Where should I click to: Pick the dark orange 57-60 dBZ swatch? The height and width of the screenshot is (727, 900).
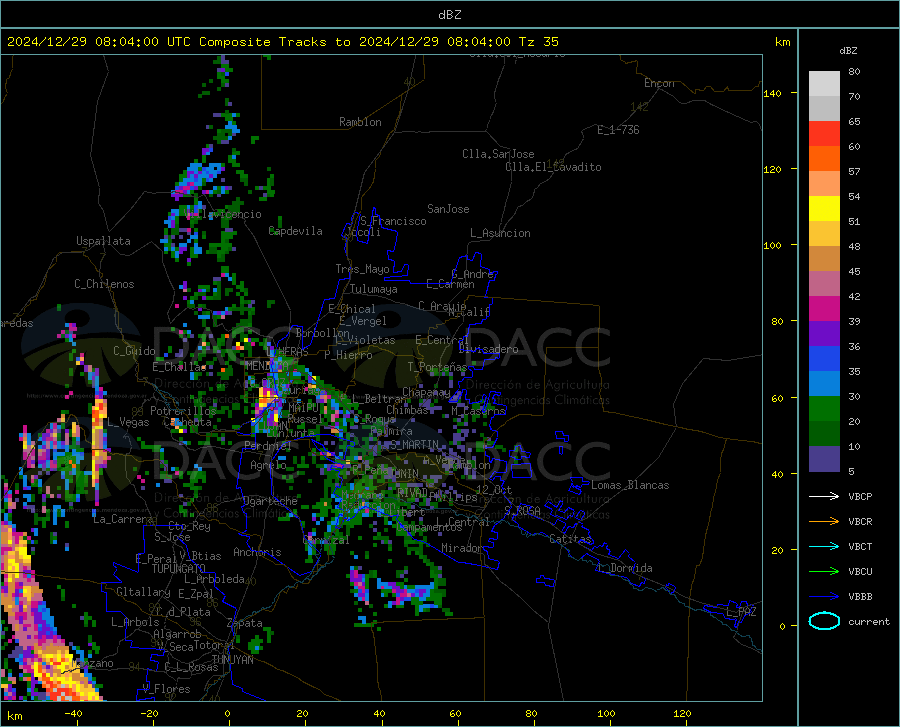[x=824, y=159]
